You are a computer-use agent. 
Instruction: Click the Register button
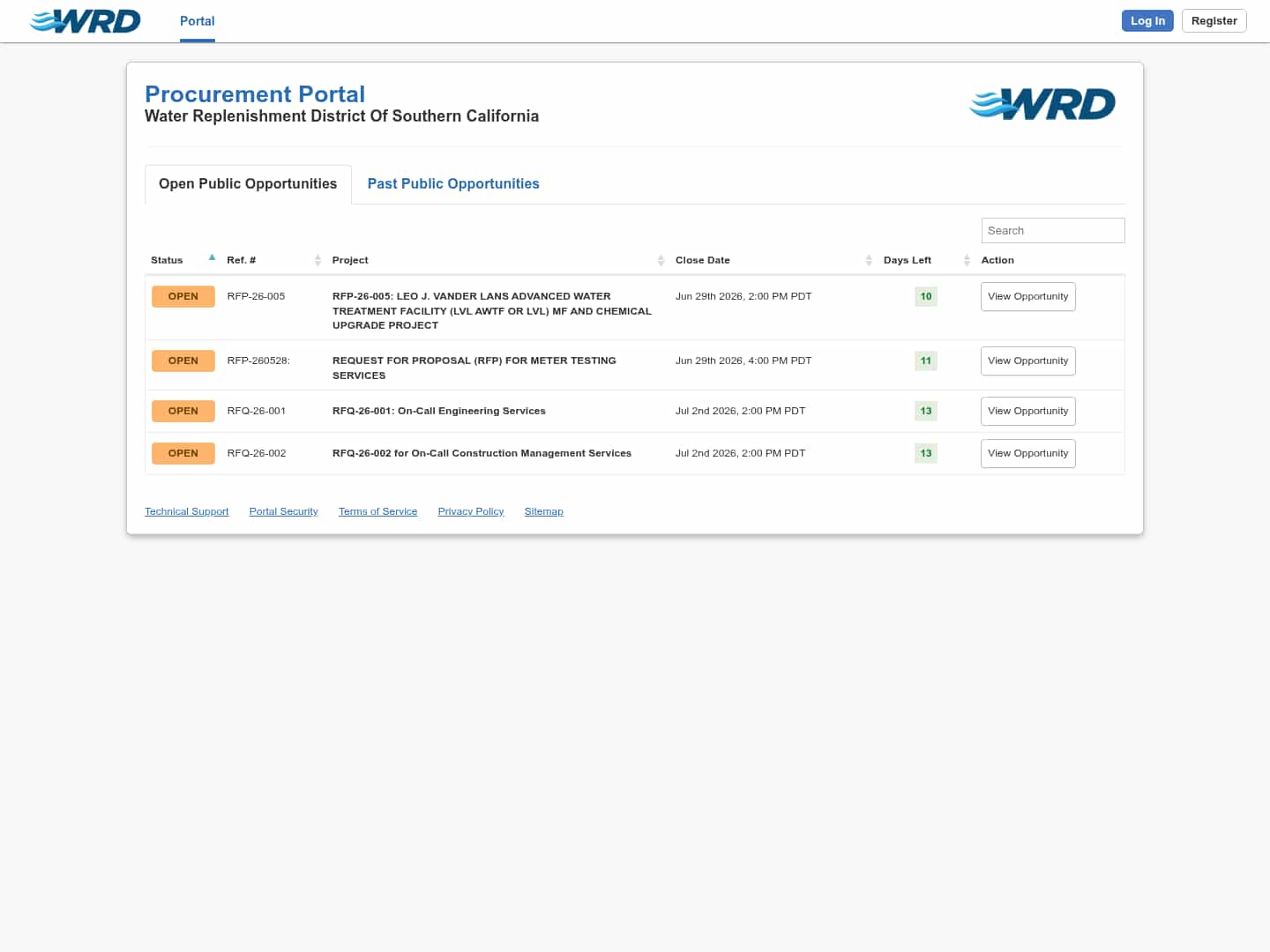(1214, 21)
